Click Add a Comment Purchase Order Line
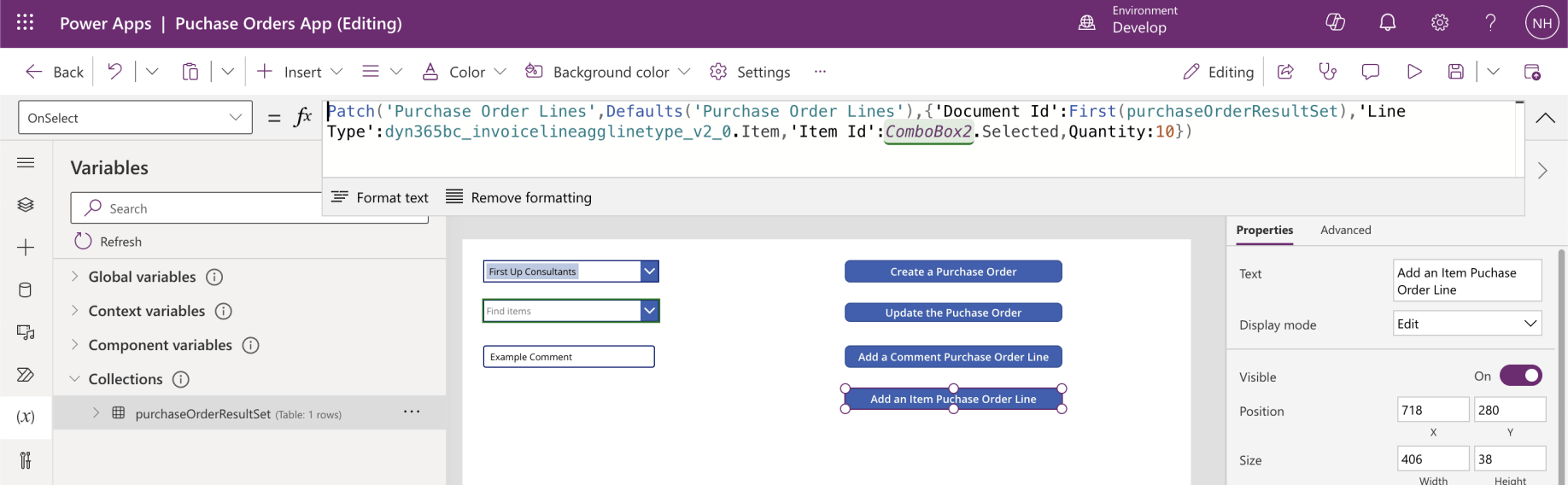The image size is (1568, 485). (953, 357)
